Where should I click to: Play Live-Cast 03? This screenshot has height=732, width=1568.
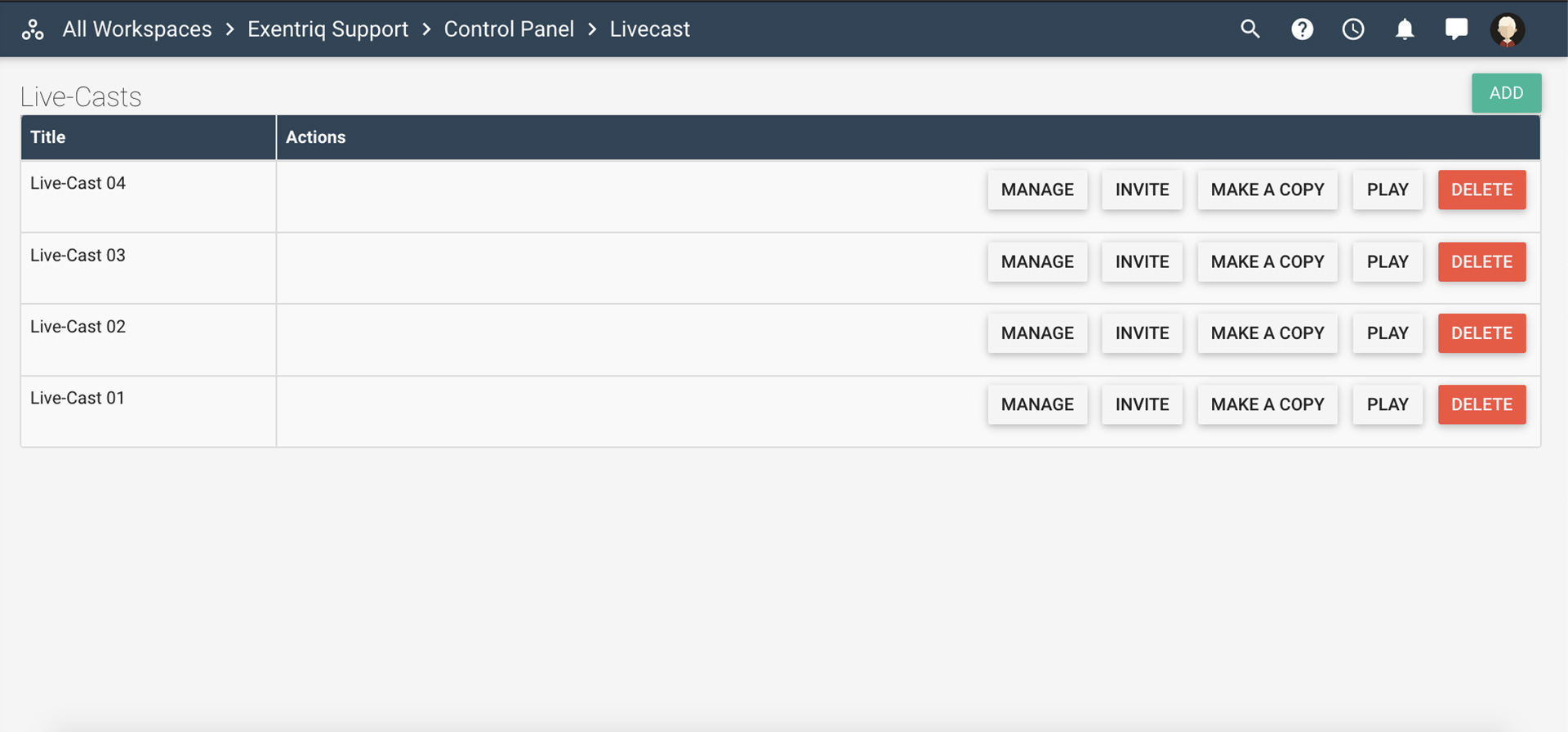tap(1388, 261)
